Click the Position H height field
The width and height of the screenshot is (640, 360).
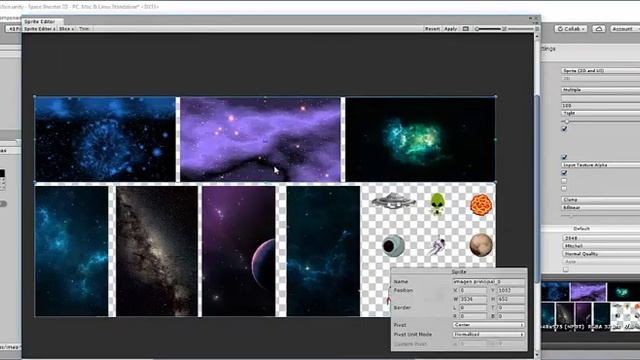(511, 299)
